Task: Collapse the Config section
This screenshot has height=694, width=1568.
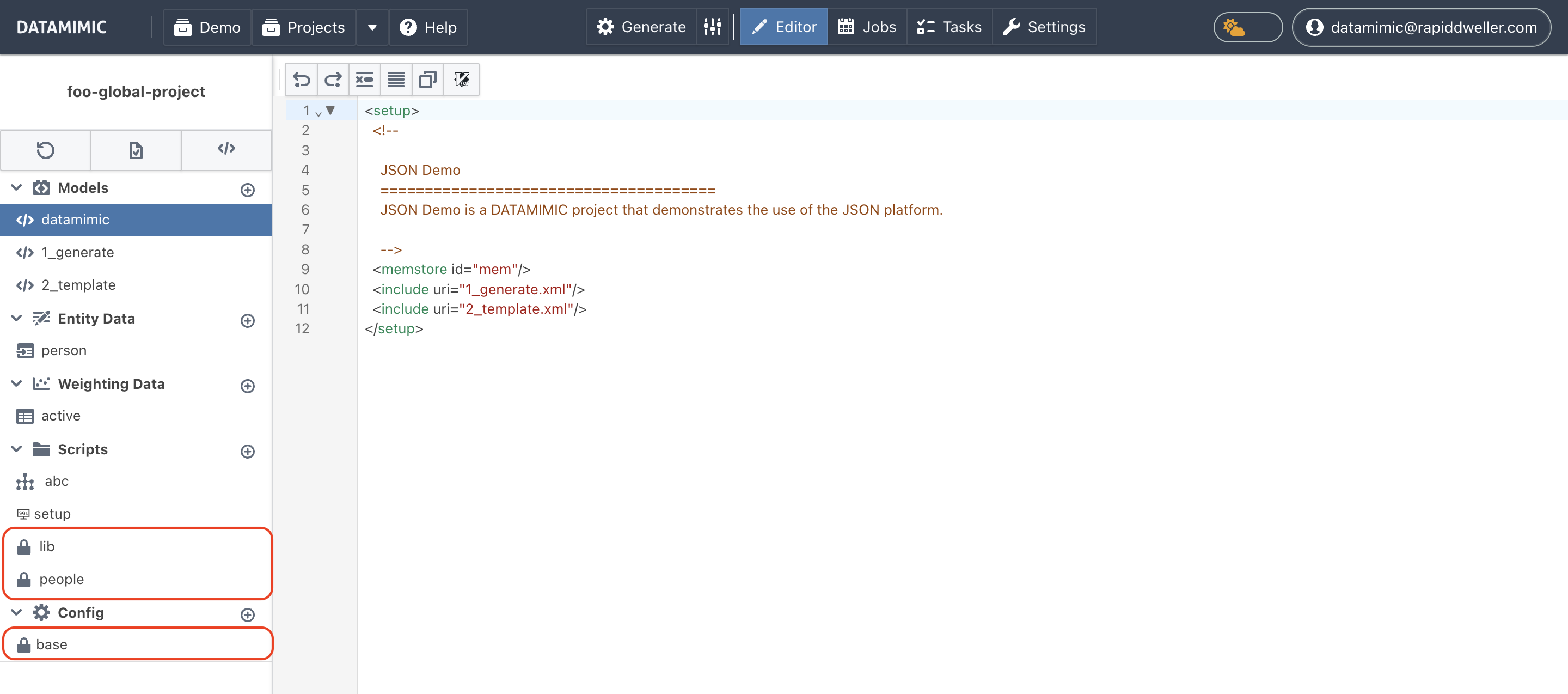Action: (17, 612)
